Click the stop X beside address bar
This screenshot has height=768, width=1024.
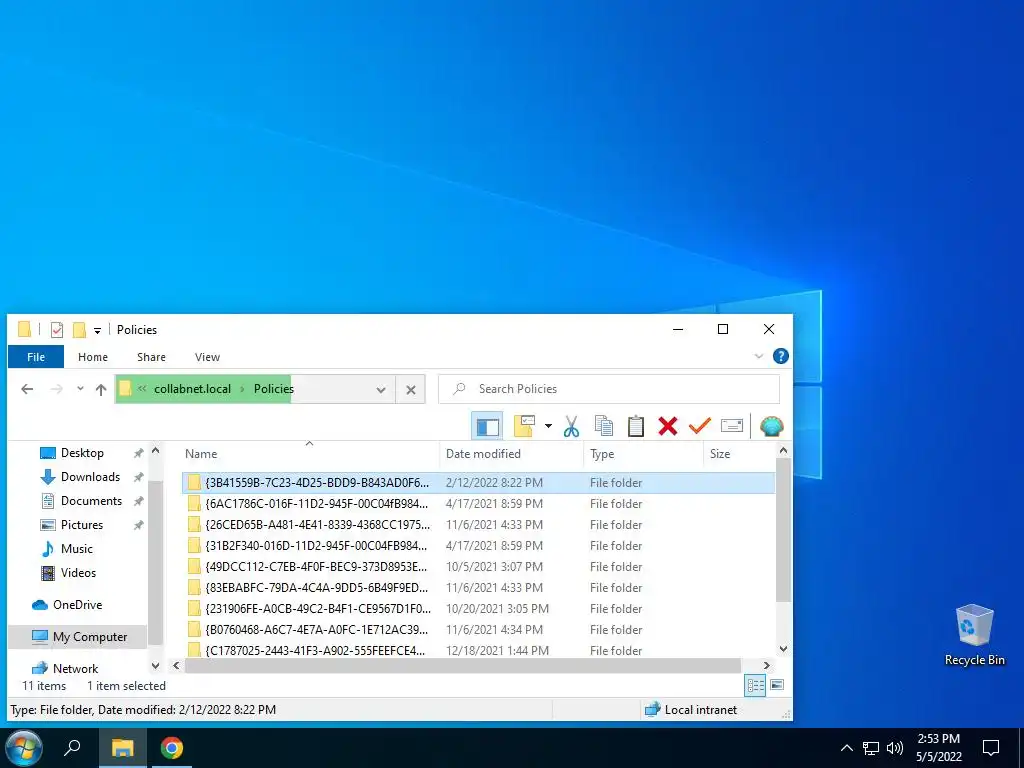coord(411,390)
